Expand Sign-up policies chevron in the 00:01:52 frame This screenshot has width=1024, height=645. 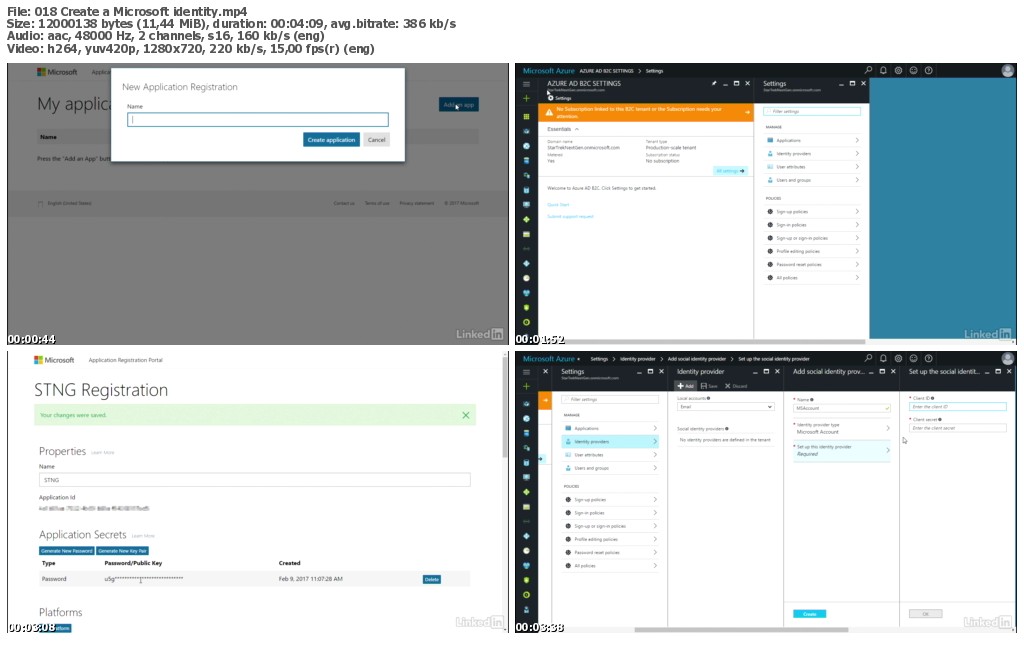857,212
